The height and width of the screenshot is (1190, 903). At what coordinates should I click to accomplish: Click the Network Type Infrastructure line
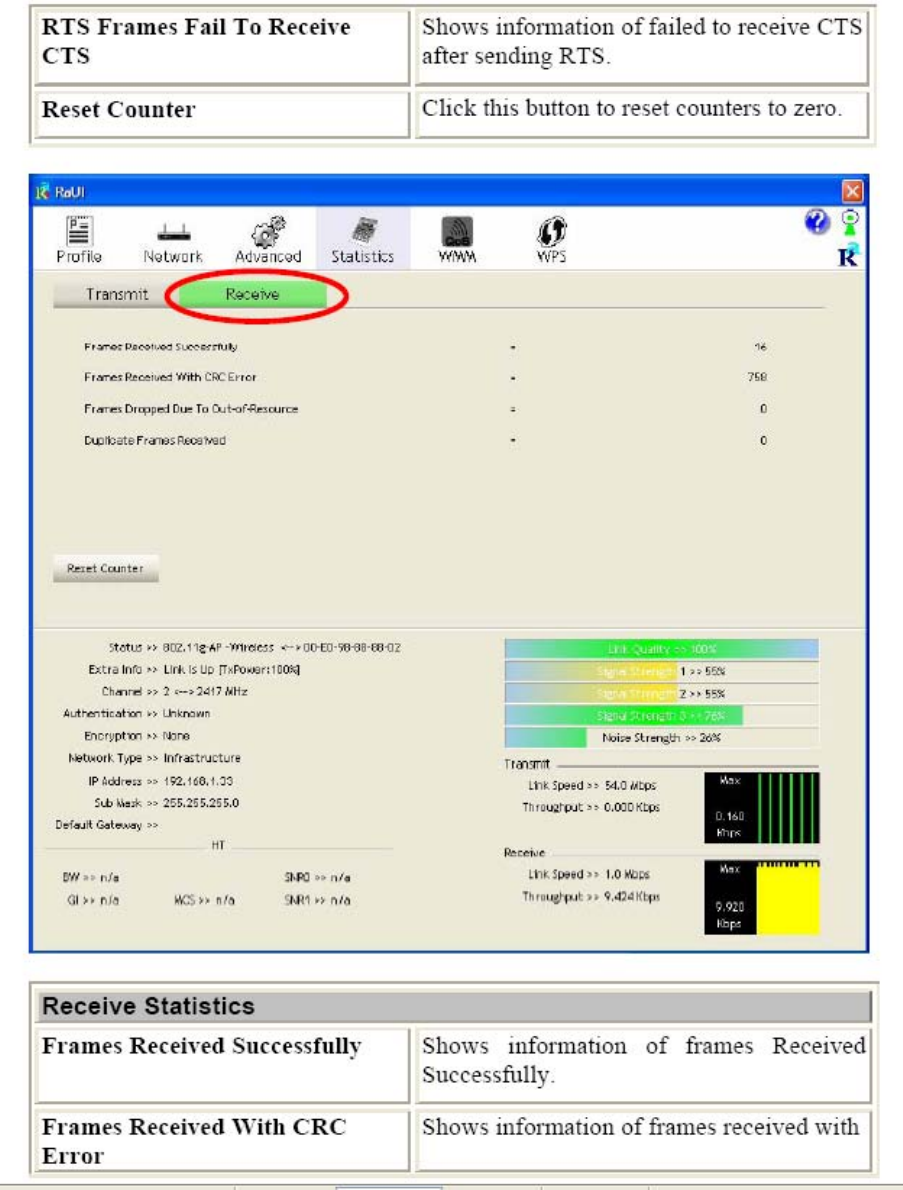154,758
